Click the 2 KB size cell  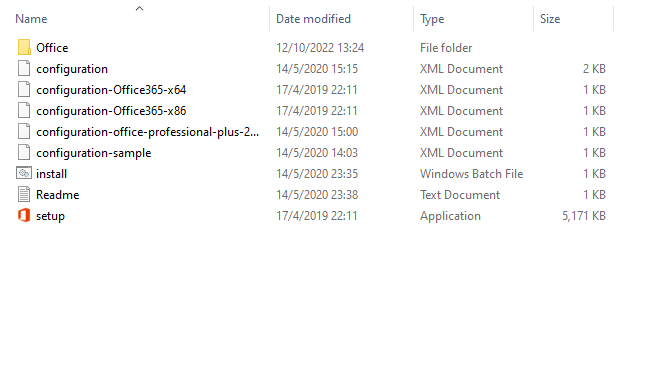(x=594, y=68)
